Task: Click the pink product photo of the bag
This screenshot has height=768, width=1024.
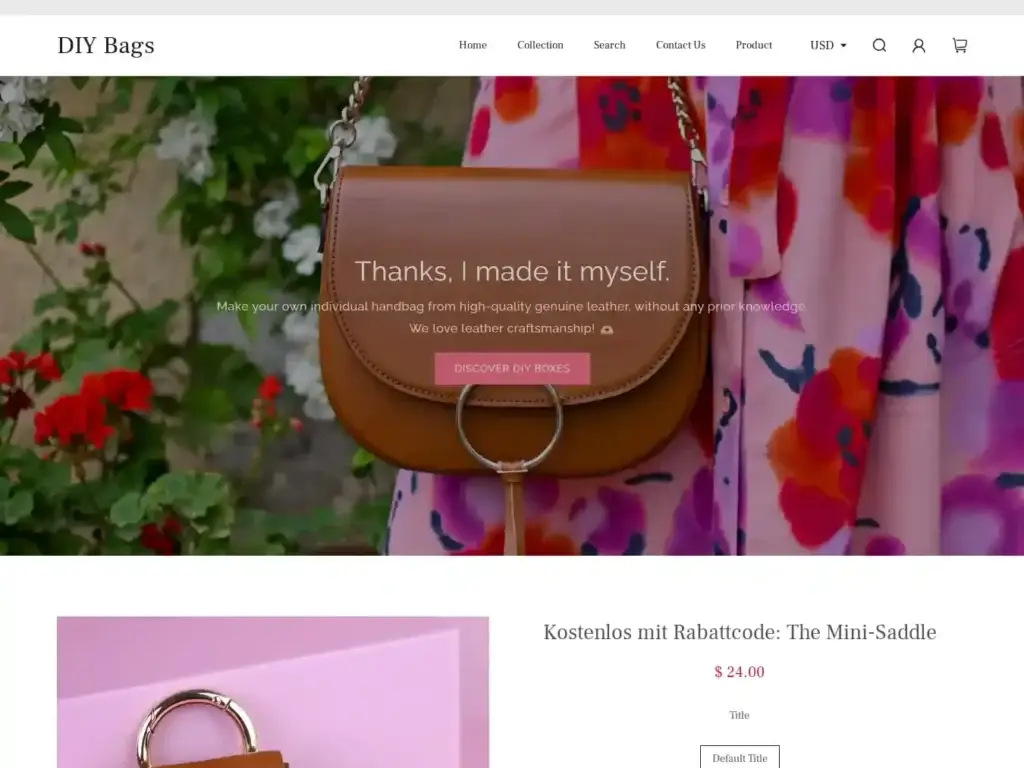Action: coord(273,692)
